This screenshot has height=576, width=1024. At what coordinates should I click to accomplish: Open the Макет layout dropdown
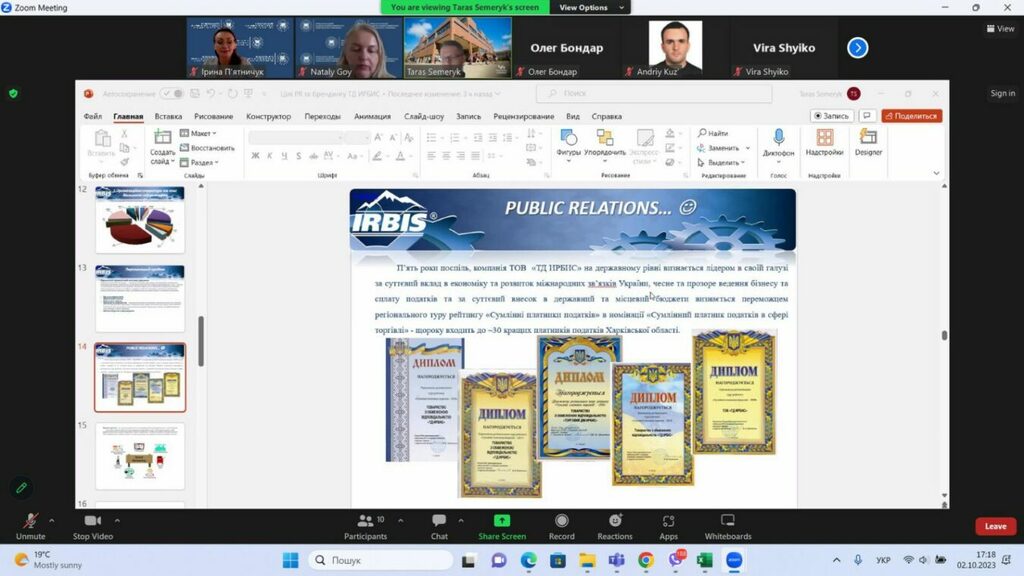200,133
